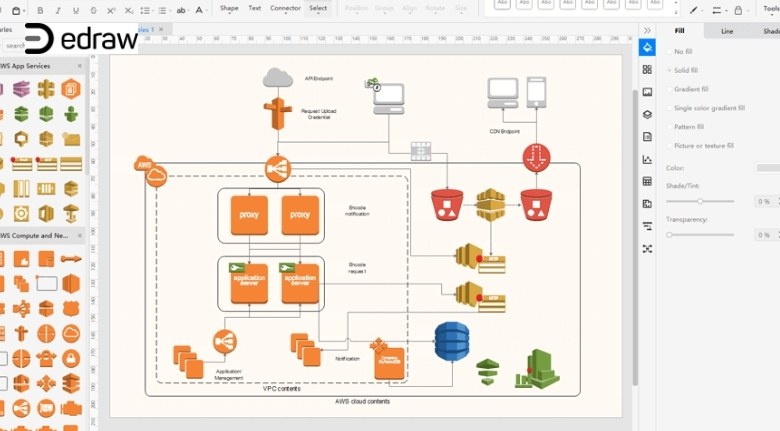Click the 'VPC contents' label

282,389
